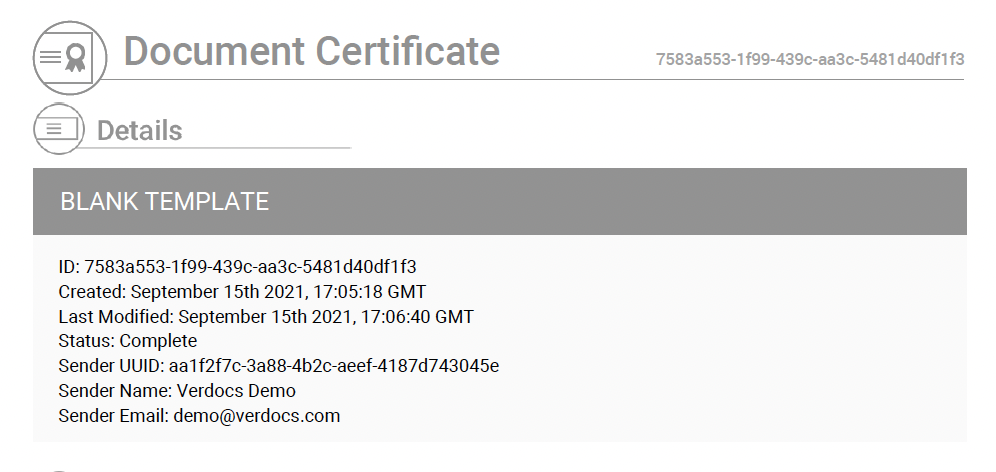996x472 pixels.
Task: Click the Created date September 15th 17:05:18
Action: pyautogui.click(x=278, y=292)
